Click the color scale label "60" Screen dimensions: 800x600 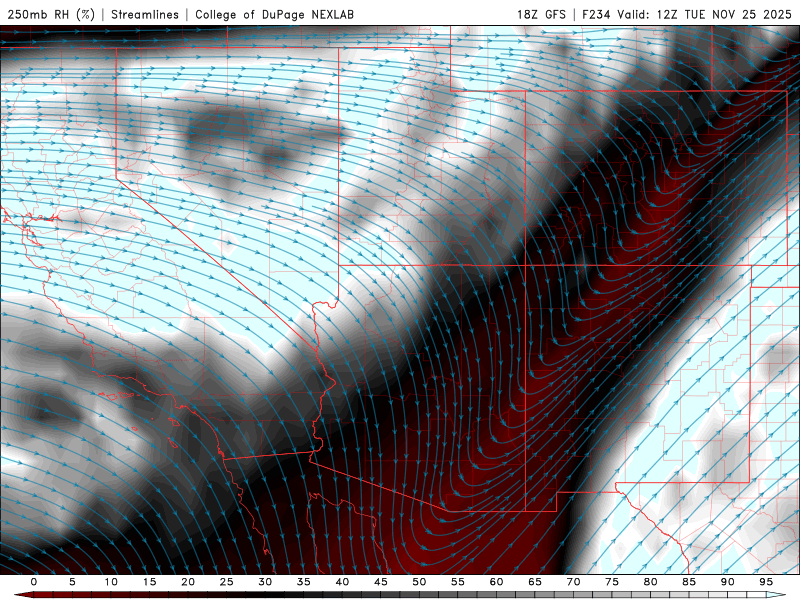pyautogui.click(x=496, y=582)
